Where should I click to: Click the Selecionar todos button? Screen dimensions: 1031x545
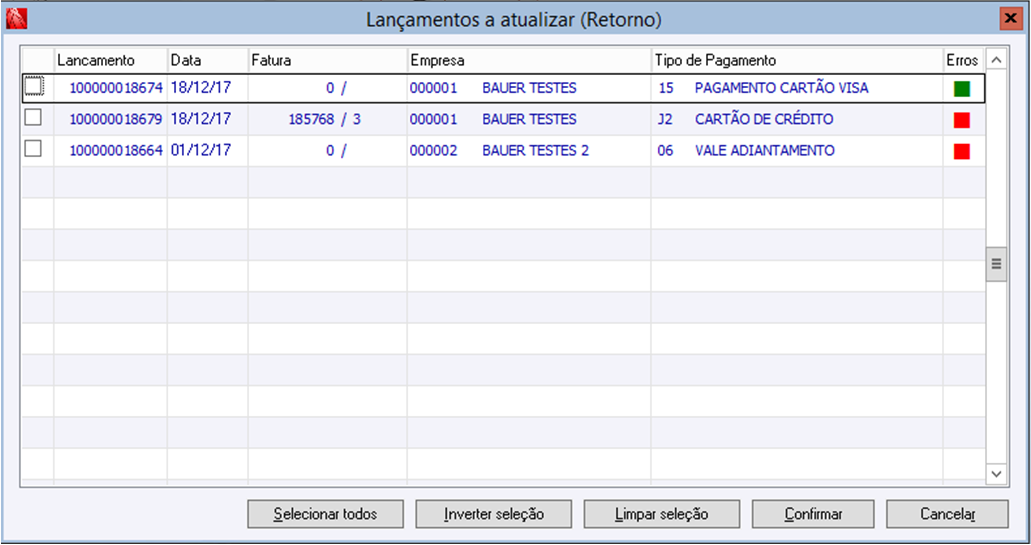coord(325,514)
